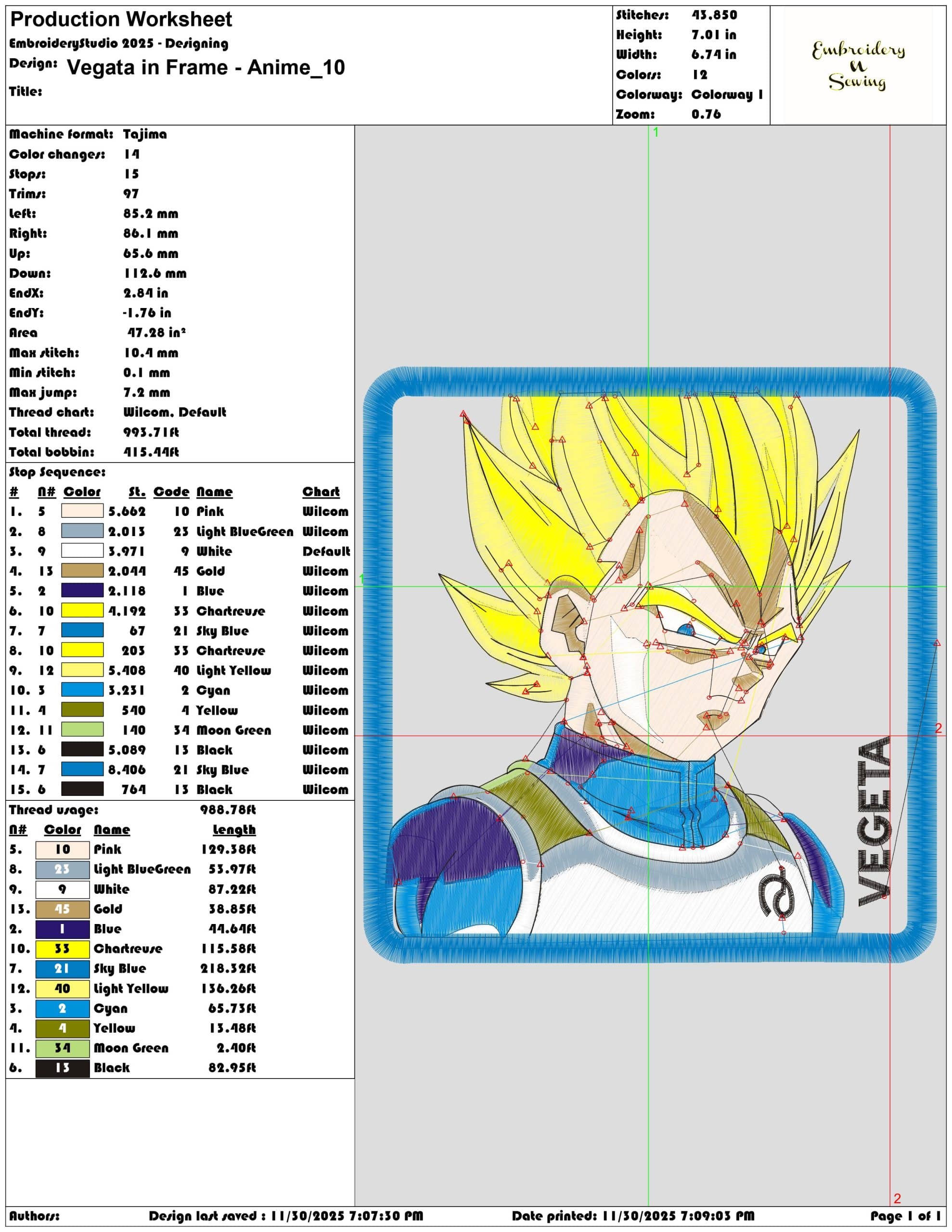The height and width of the screenshot is (1232, 952).
Task: Select Thread usage swatch numbered 23
Action: coord(63,869)
